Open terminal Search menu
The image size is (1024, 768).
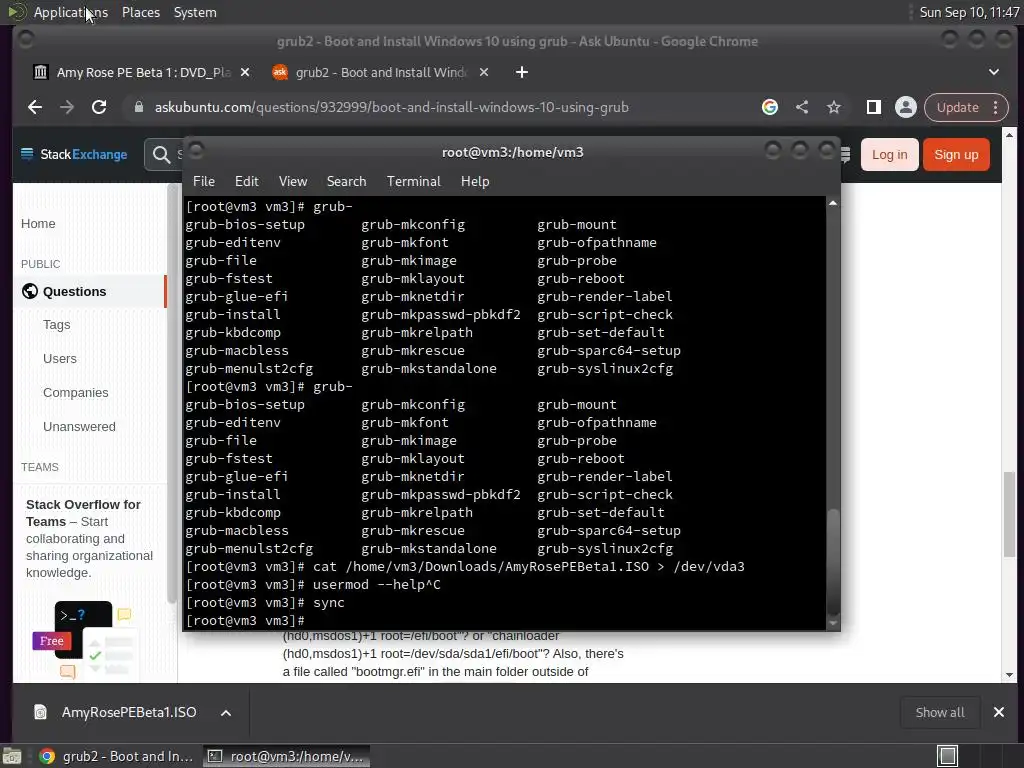coord(346,182)
